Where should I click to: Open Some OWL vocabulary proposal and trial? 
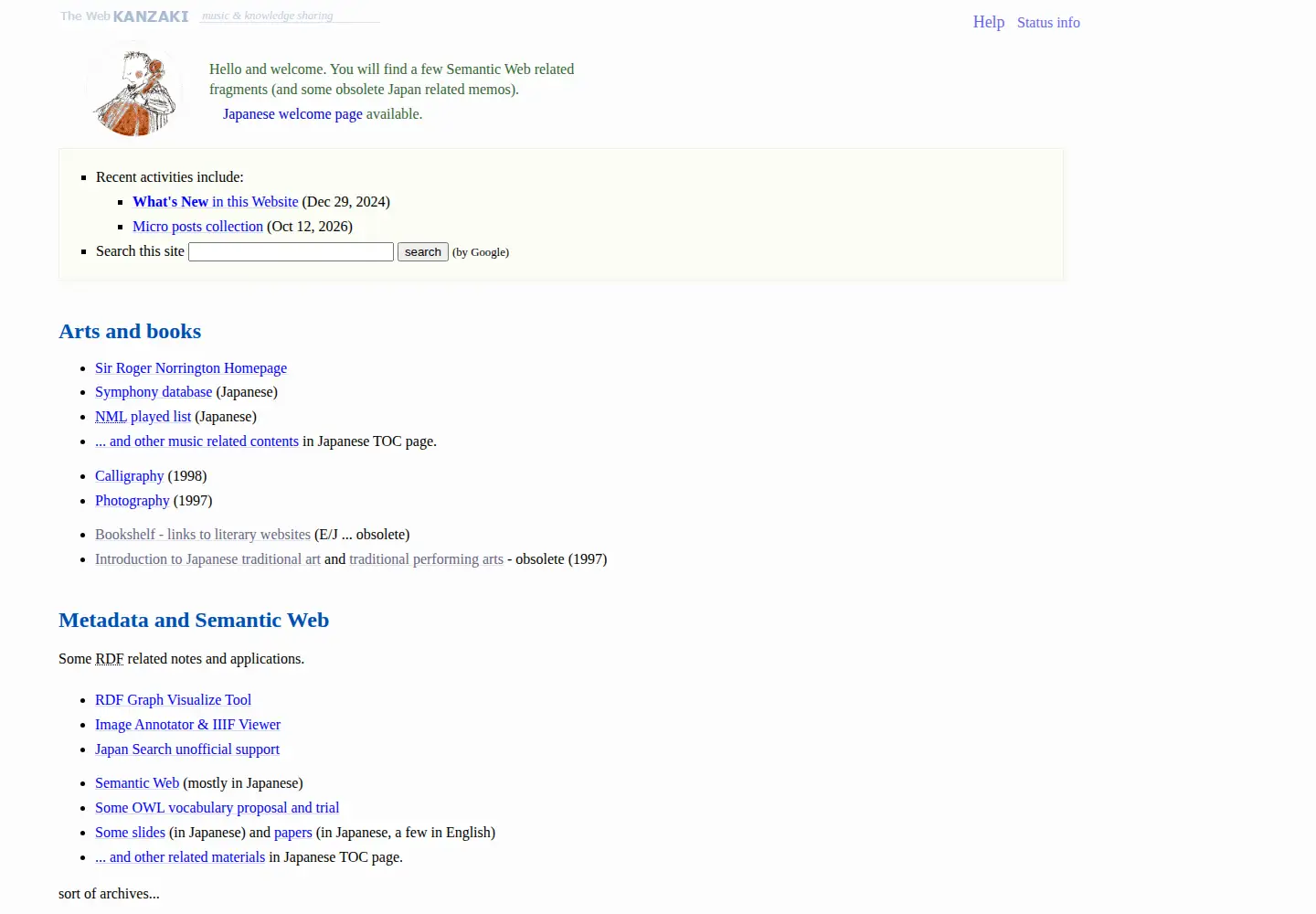tap(217, 808)
